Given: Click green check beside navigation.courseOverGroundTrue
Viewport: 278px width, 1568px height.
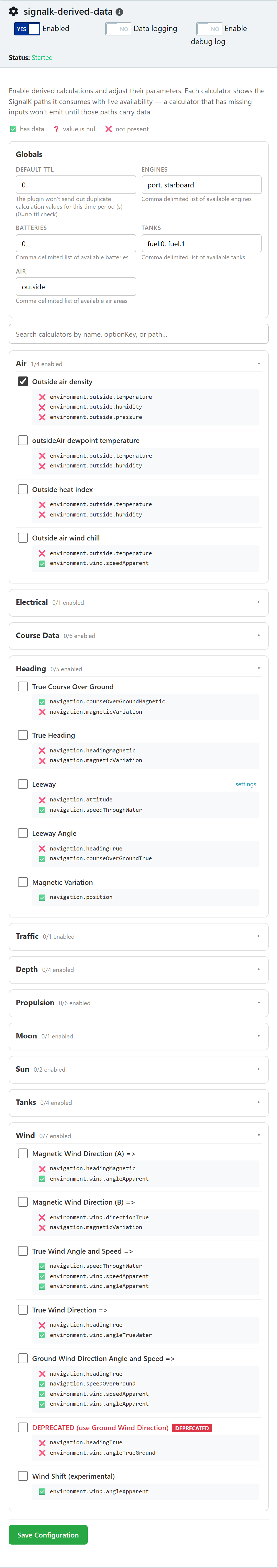Looking at the screenshot, I should coord(42,859).
